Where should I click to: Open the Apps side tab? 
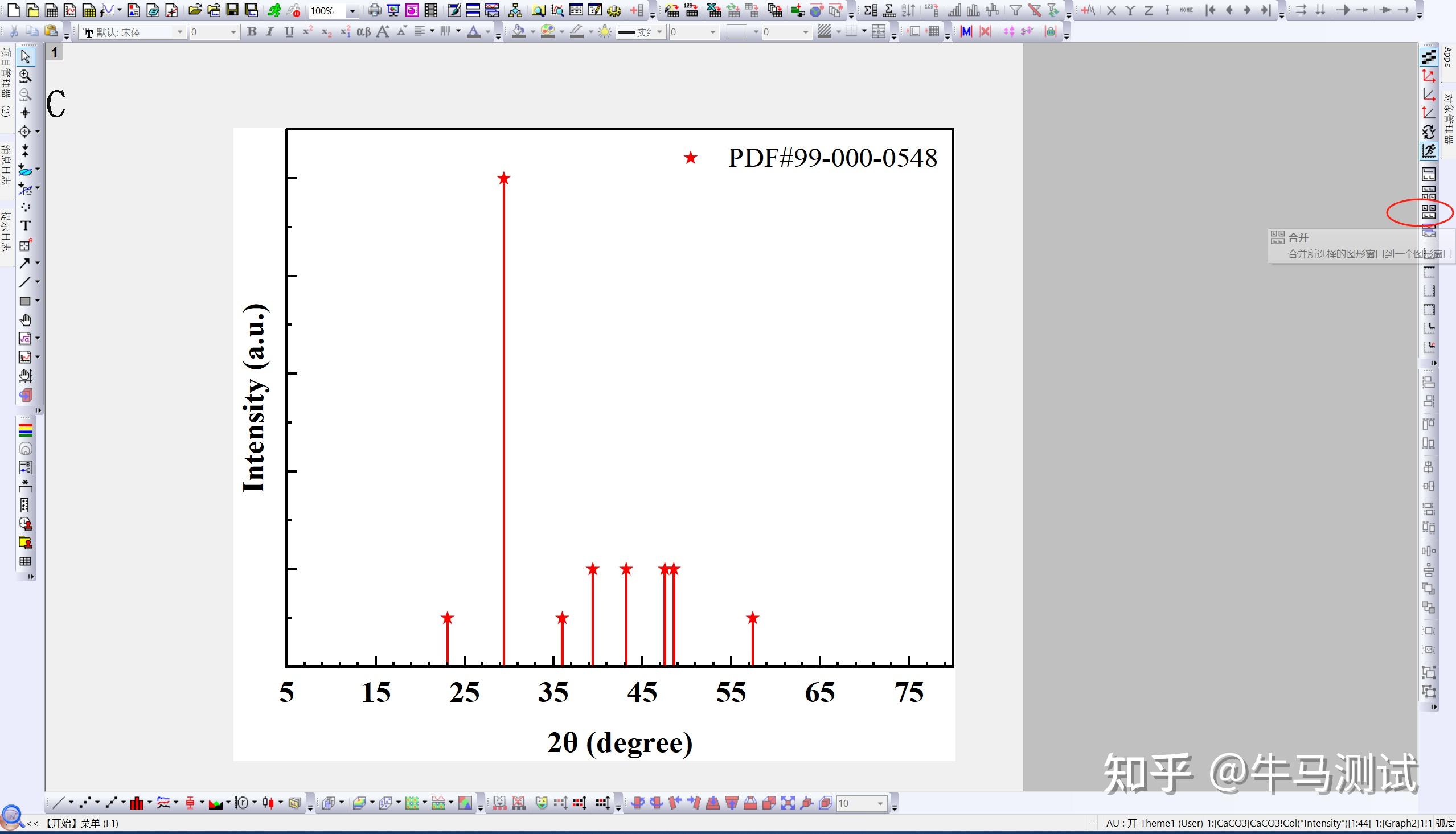[x=1447, y=57]
